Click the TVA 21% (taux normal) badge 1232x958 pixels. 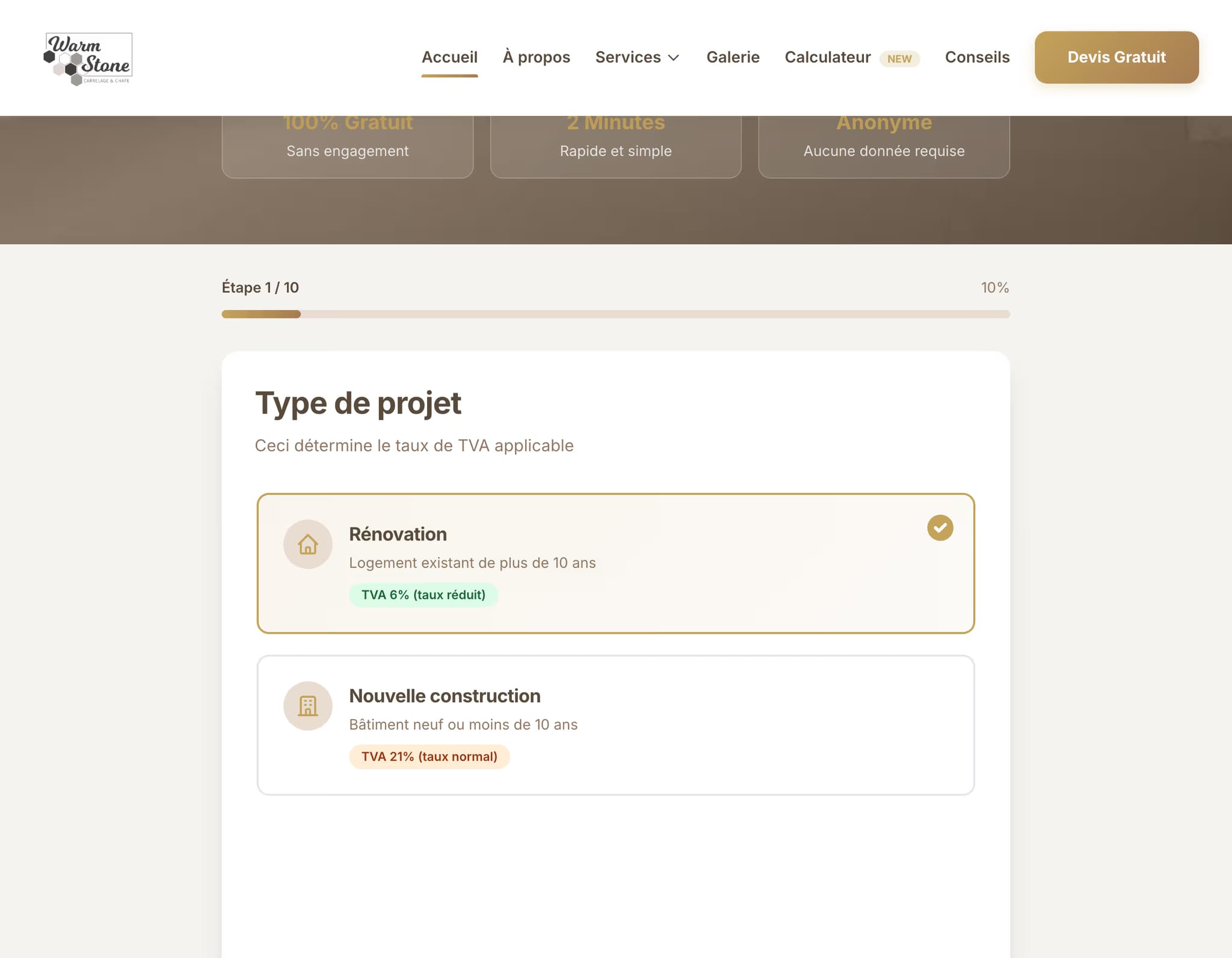coord(429,756)
